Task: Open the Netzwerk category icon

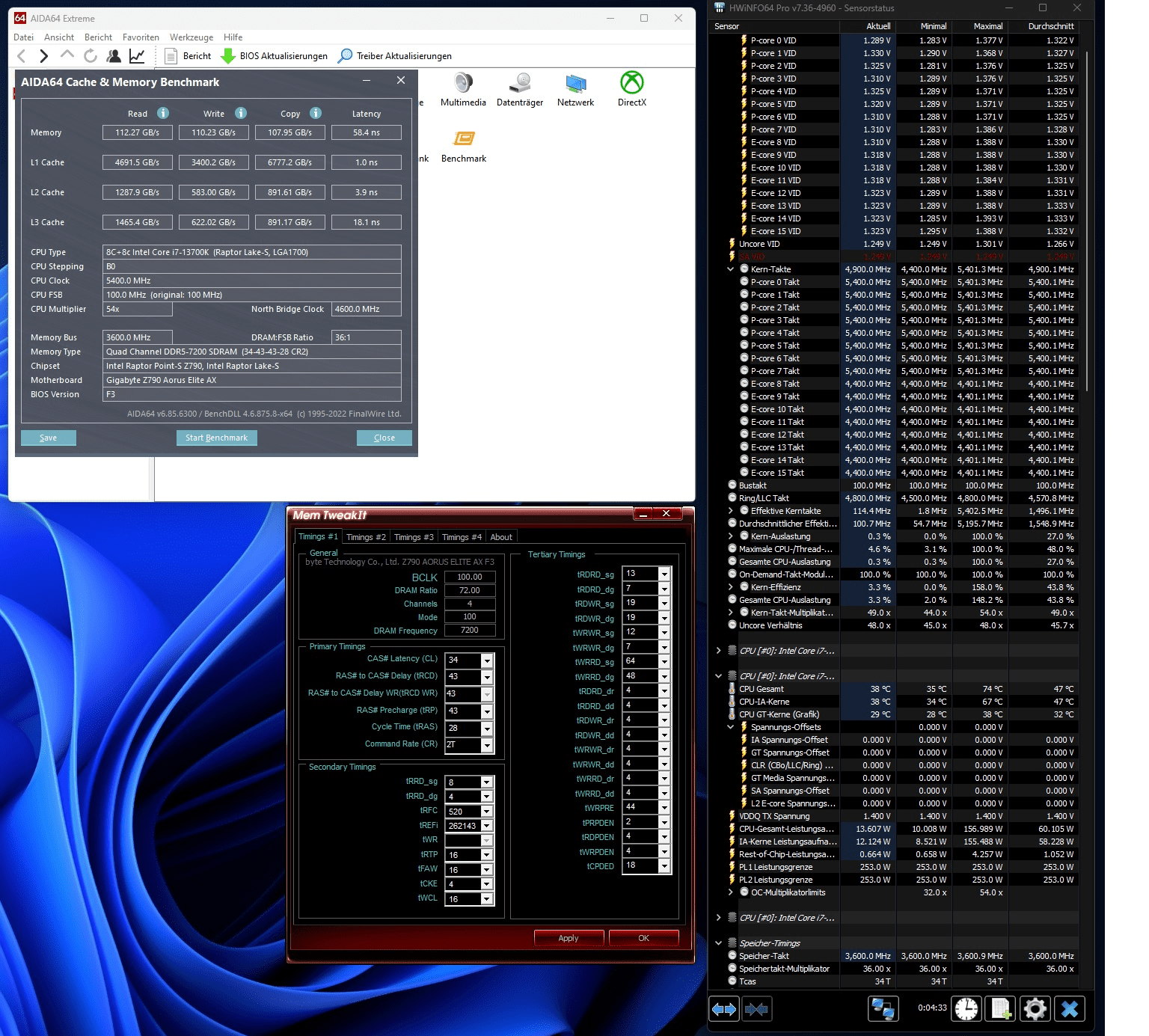Action: click(575, 90)
